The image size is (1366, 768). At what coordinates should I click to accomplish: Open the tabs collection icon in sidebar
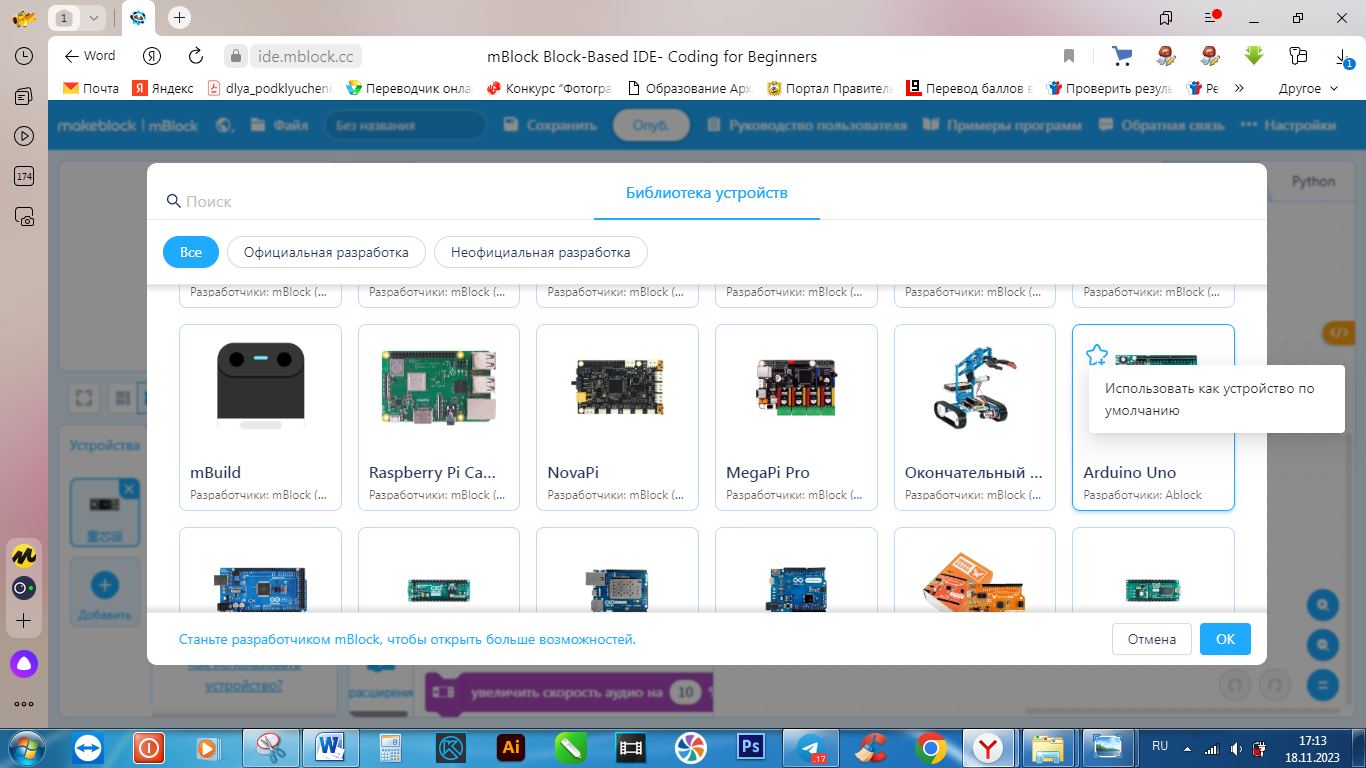(x=25, y=96)
